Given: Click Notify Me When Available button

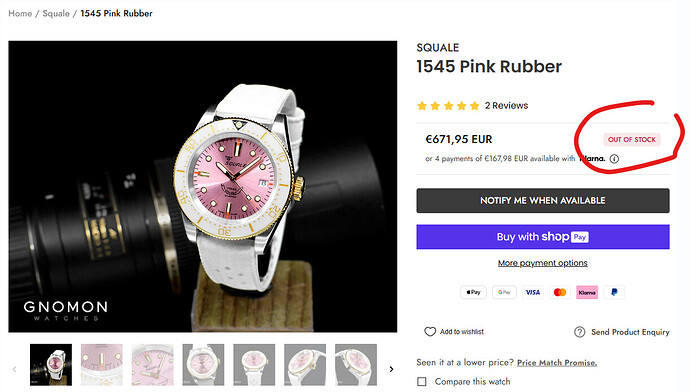Looking at the screenshot, I should point(543,201).
